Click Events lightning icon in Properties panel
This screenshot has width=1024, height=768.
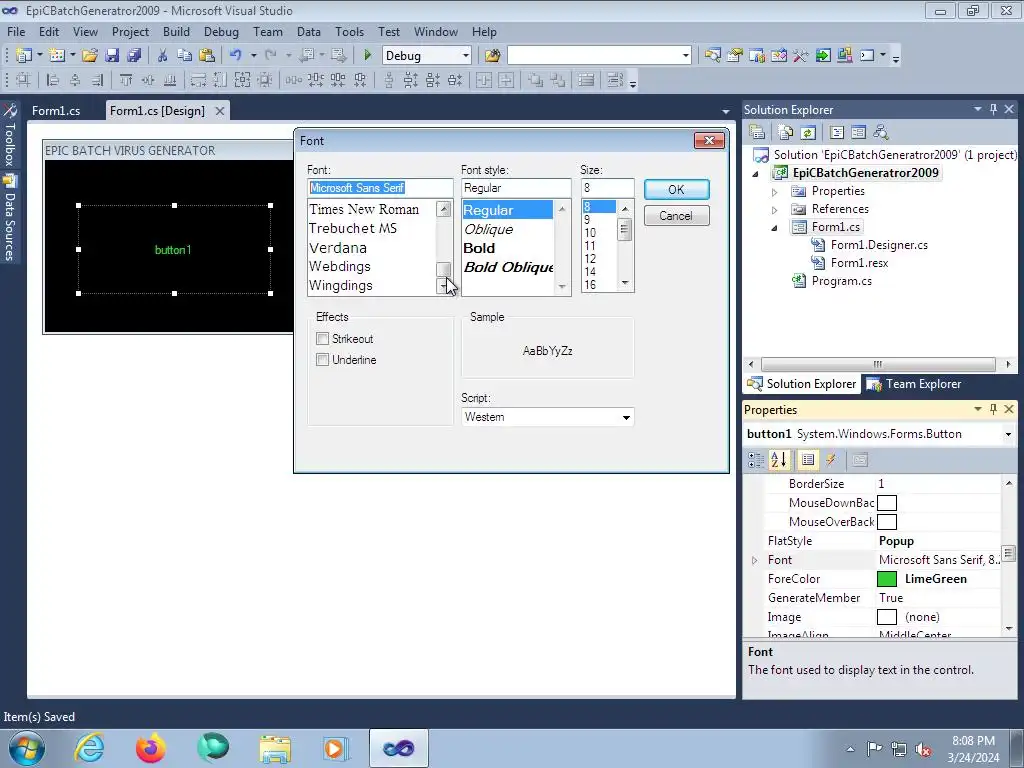(x=831, y=460)
